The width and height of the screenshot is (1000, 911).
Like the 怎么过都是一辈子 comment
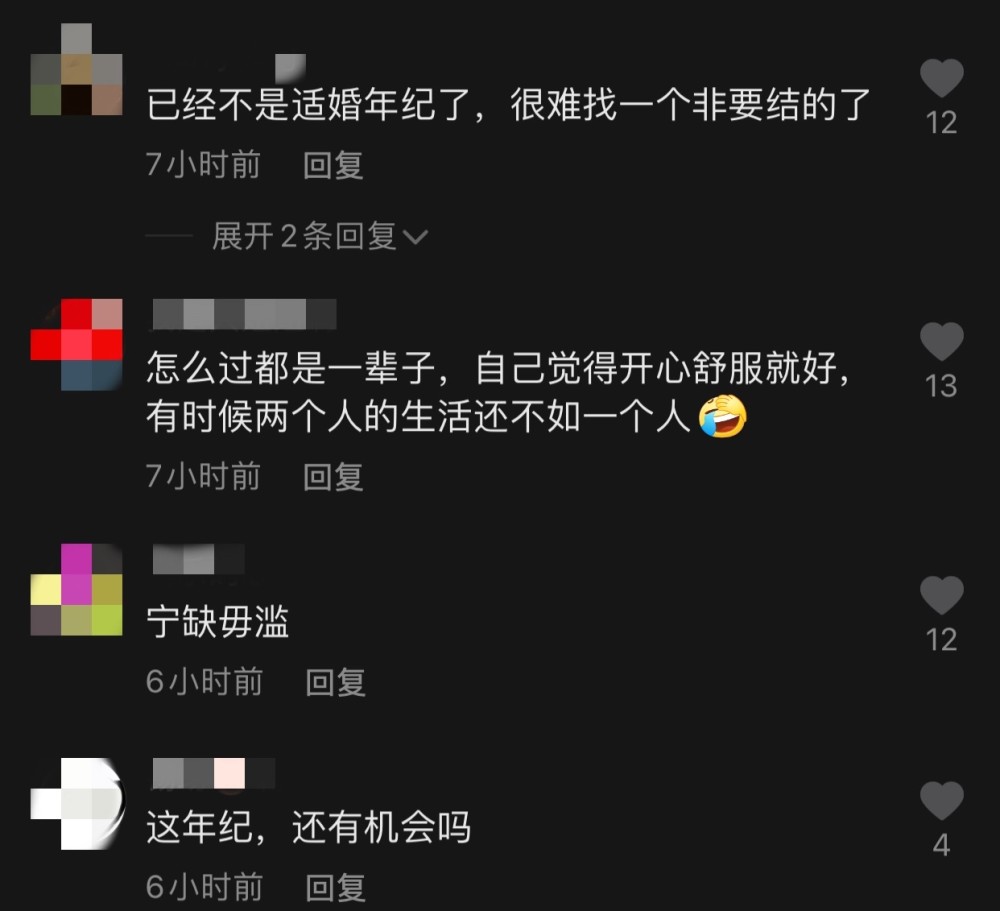pos(941,341)
